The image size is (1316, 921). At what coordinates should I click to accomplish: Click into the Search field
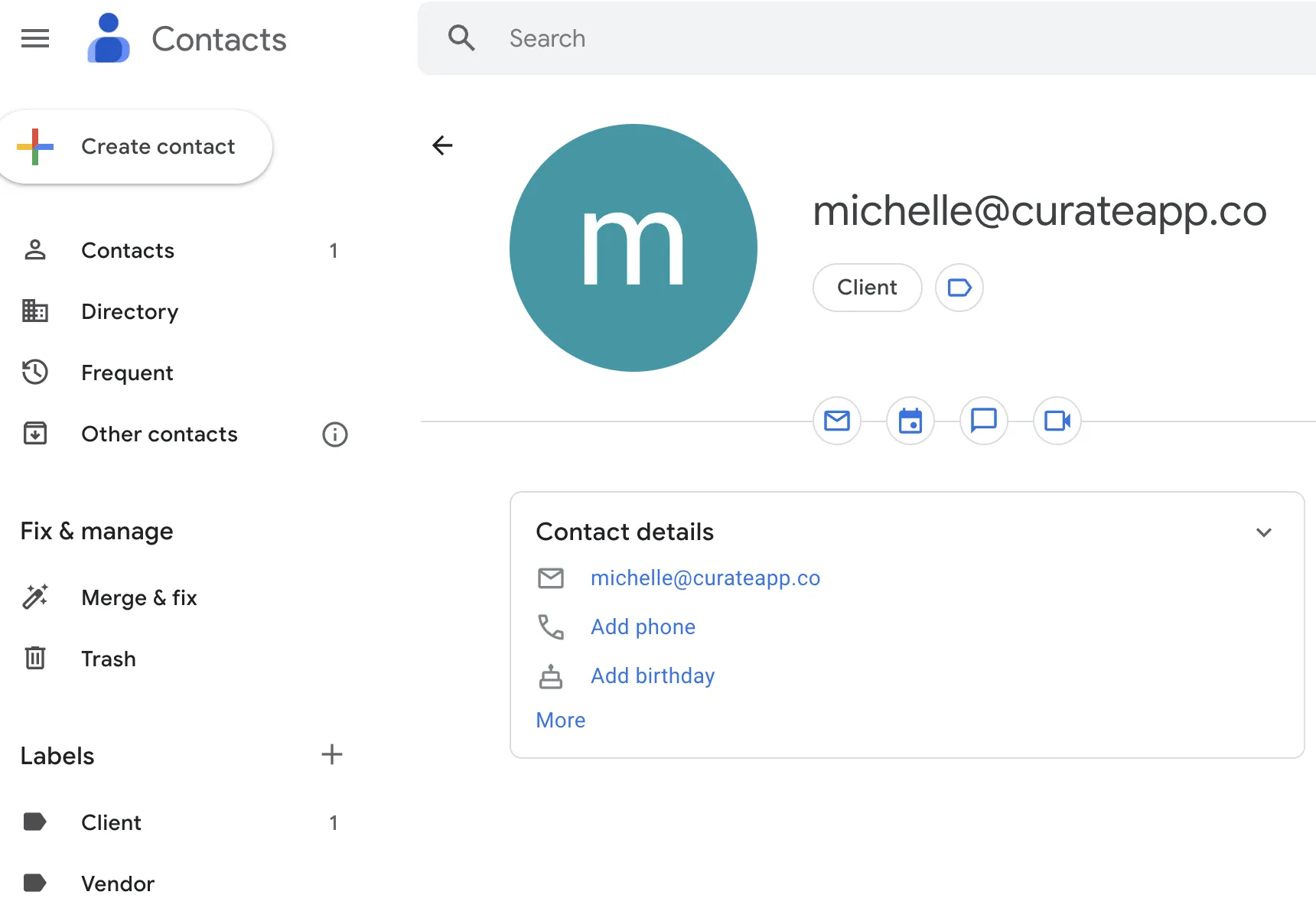click(x=842, y=38)
